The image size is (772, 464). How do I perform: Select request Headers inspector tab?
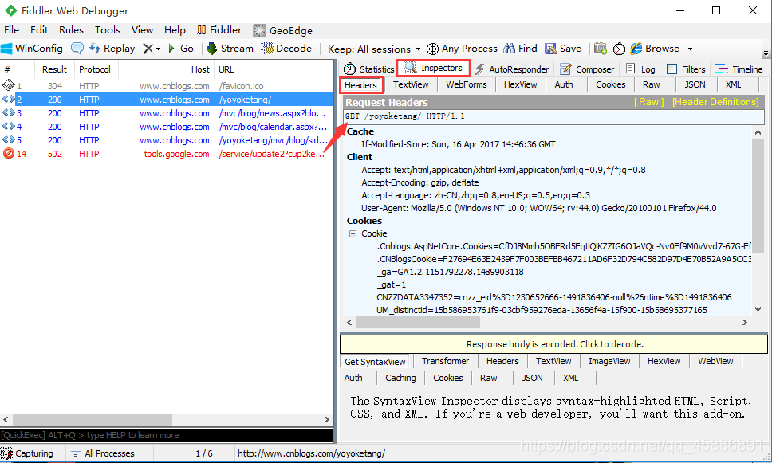(361, 85)
